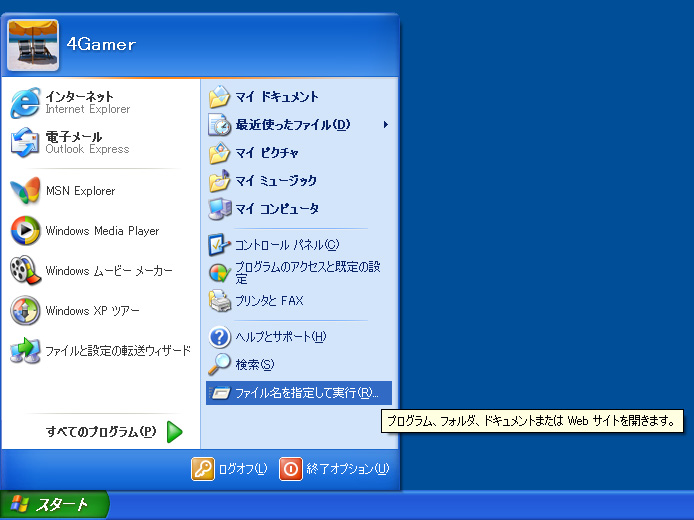Viewport: 694px width, 520px height.
Task: Select the 電子メール menu label
Action: tap(73, 137)
